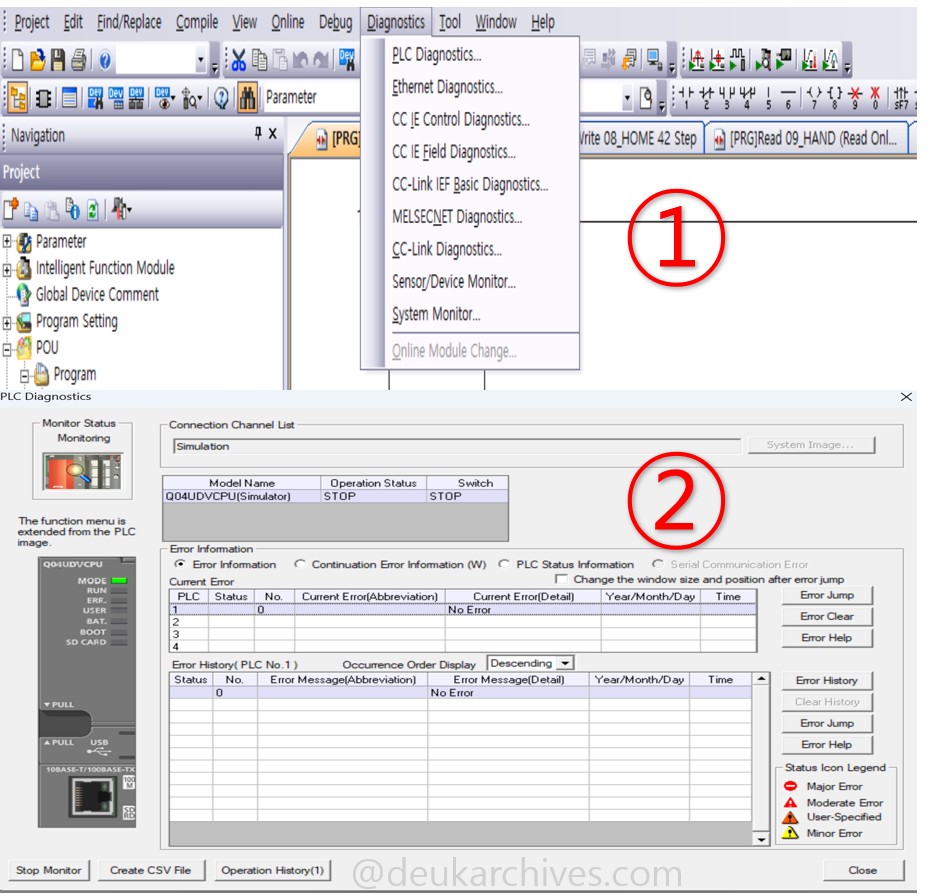Click the Copy icon in the top toolbar
The image size is (928, 896).
tap(259, 60)
